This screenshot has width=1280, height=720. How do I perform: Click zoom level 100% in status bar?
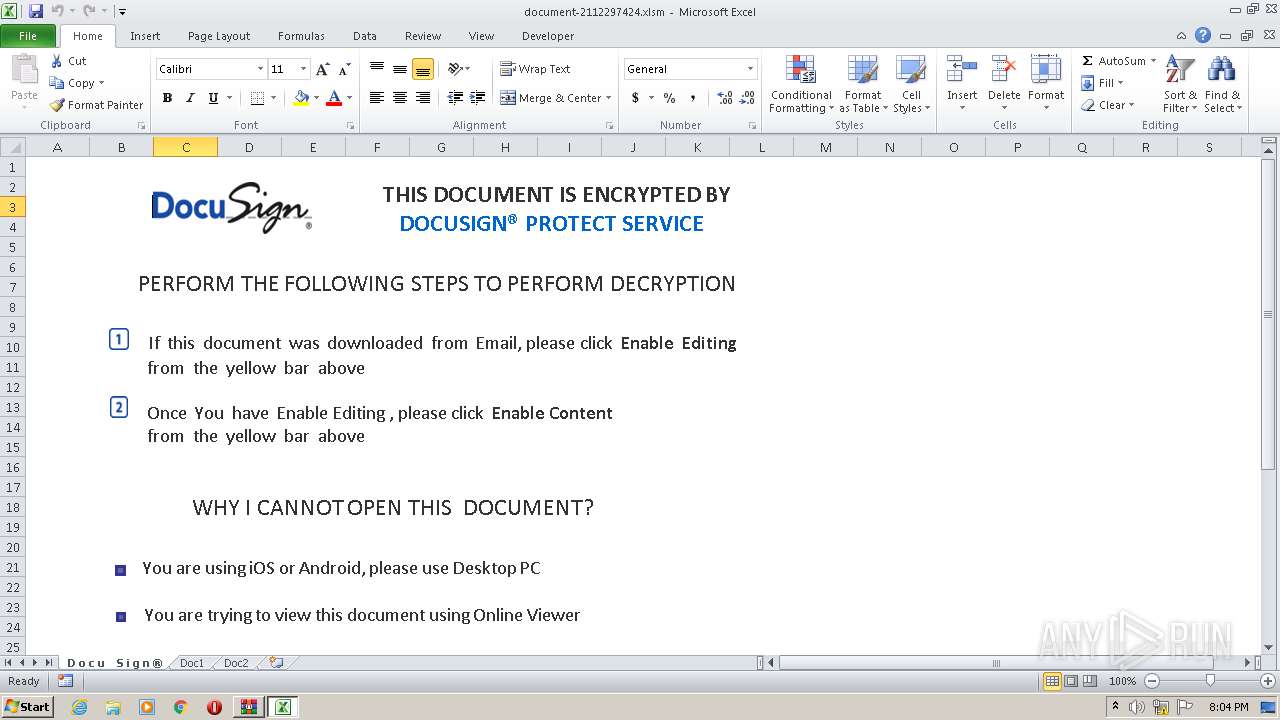(1122, 681)
